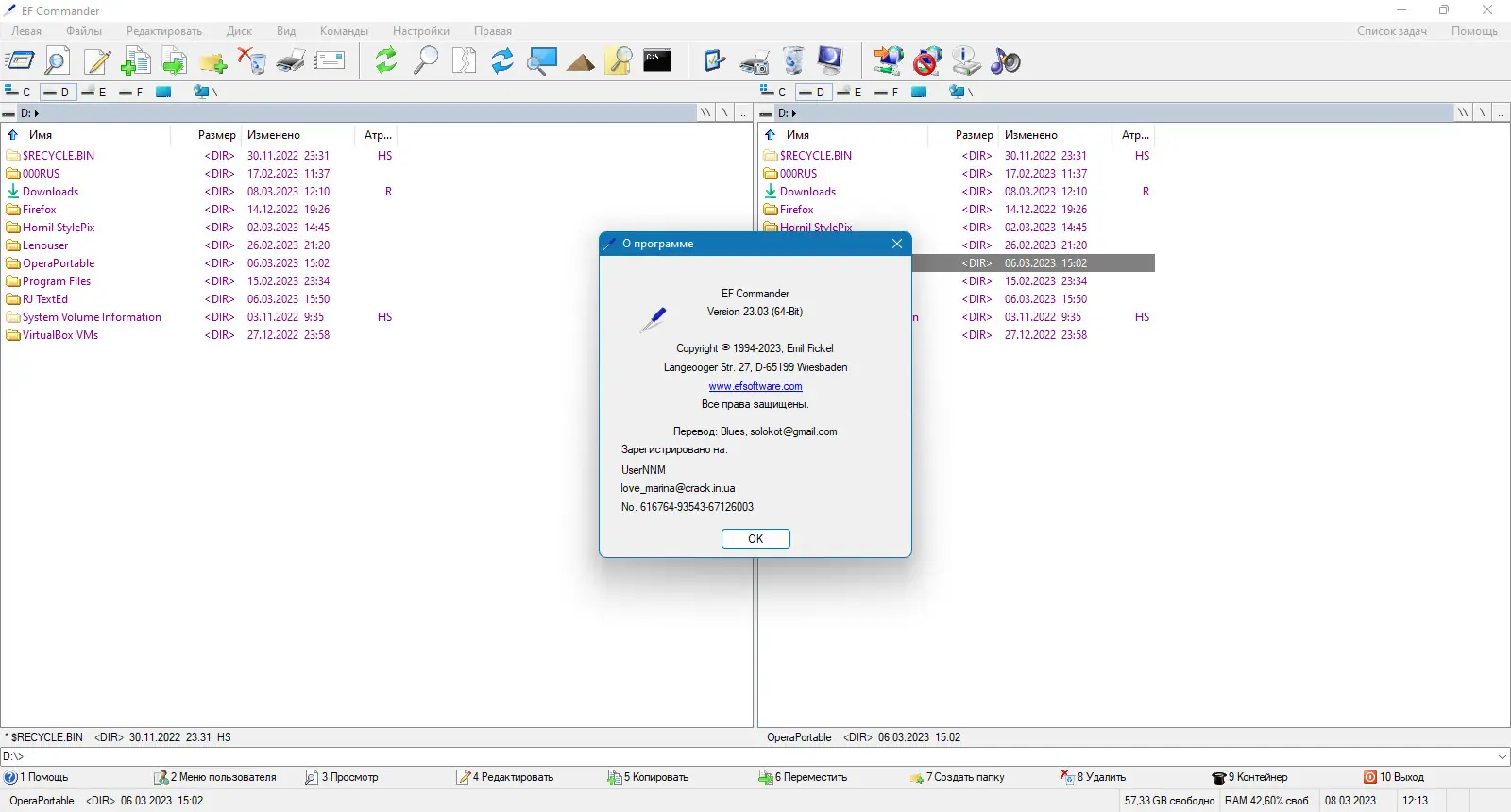This screenshot has width=1511, height=812.
Task: Switch left panel to drive C
Action: [18, 92]
